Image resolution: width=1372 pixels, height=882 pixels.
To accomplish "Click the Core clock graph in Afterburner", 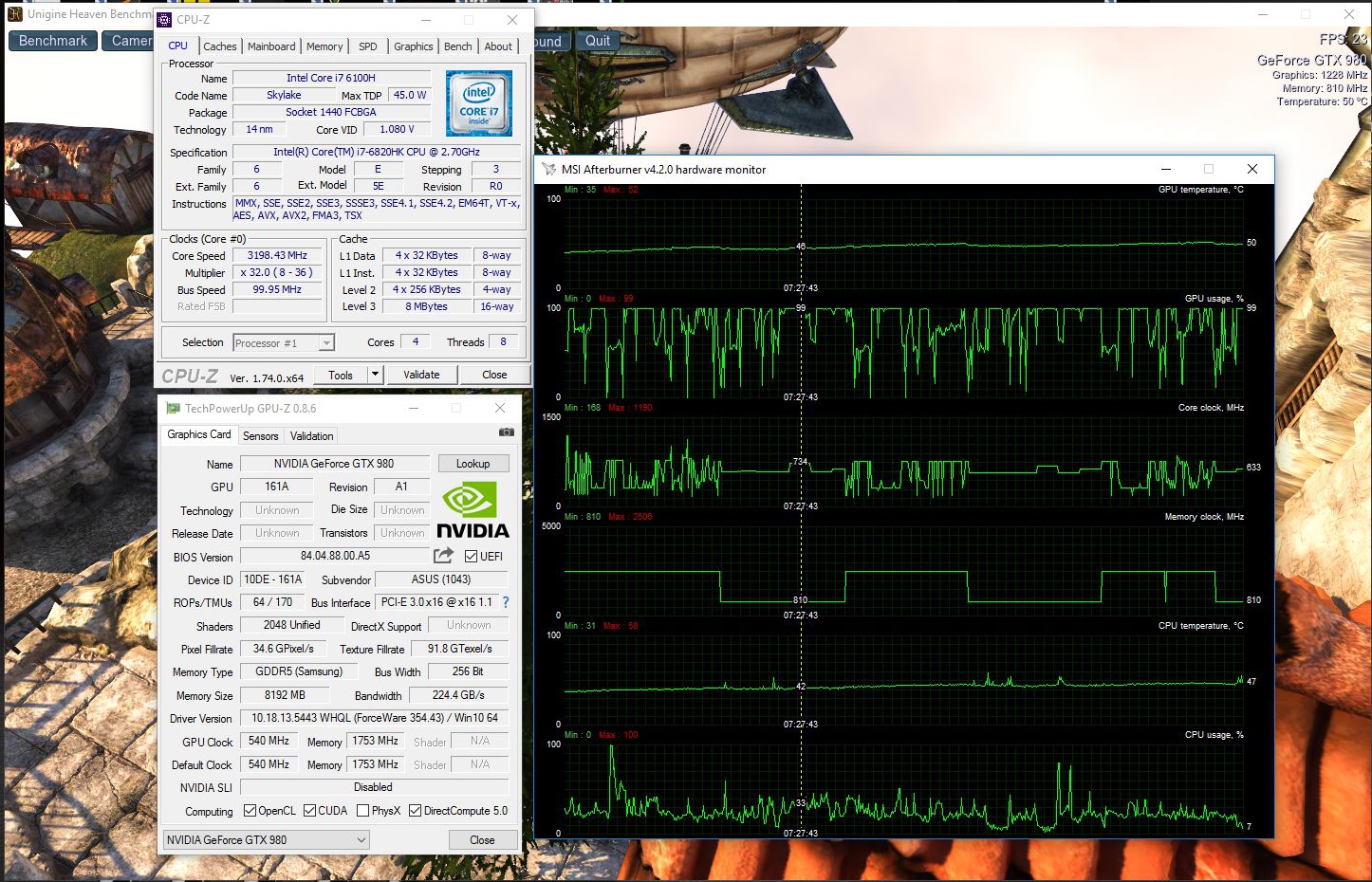I will (902, 461).
